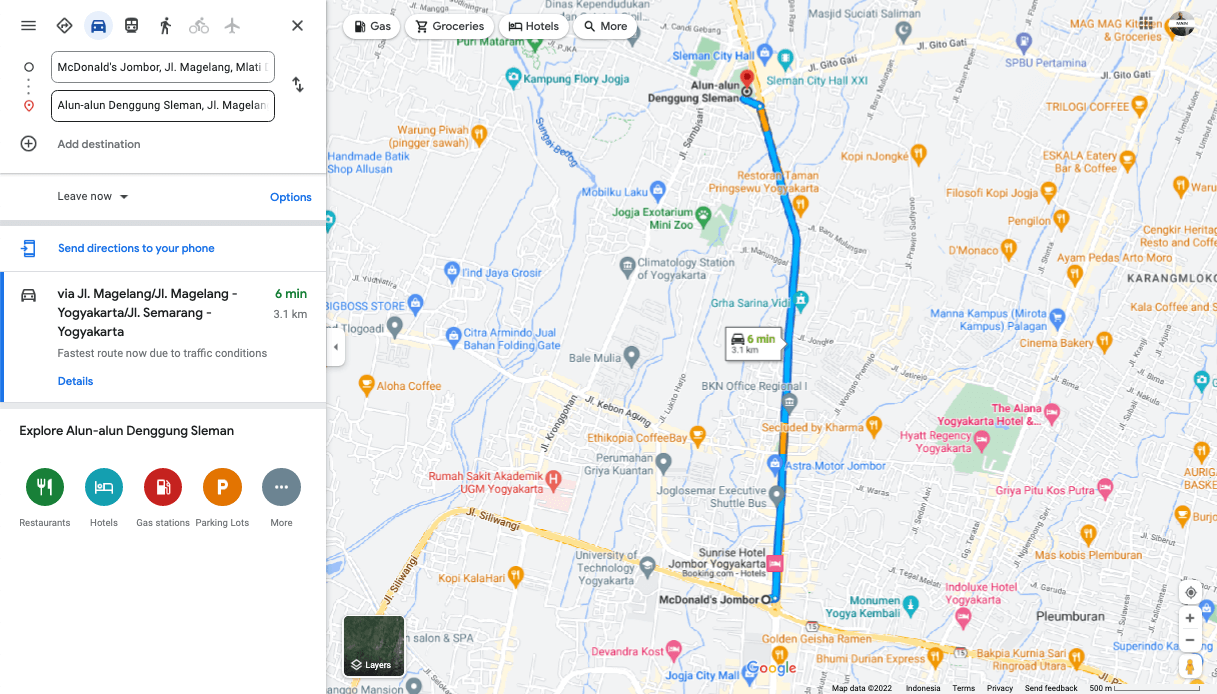Image resolution: width=1217 pixels, height=694 pixels.
Task: Show your current location on map
Action: coord(1190,592)
